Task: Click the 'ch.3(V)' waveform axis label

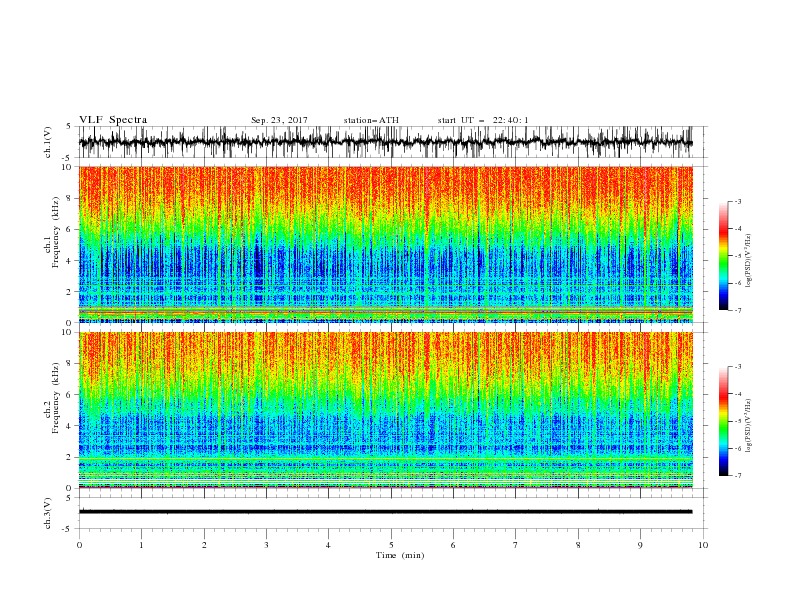Action: tap(48, 513)
